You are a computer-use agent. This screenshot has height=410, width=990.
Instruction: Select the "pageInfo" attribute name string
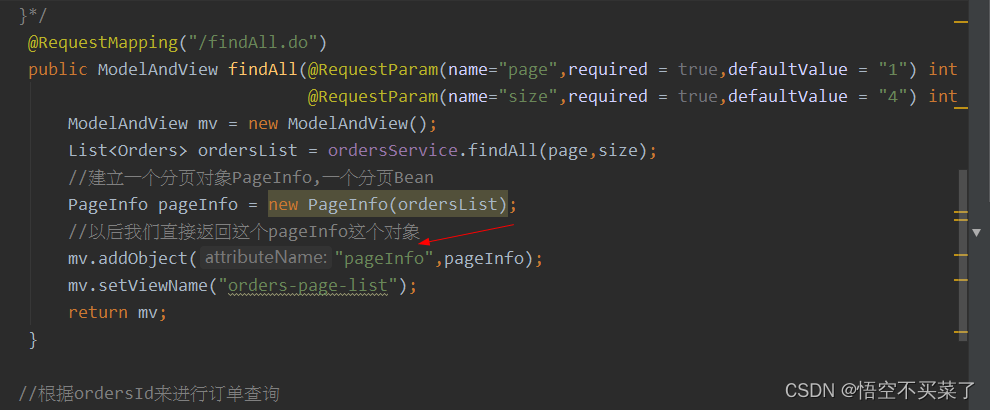click(385, 258)
